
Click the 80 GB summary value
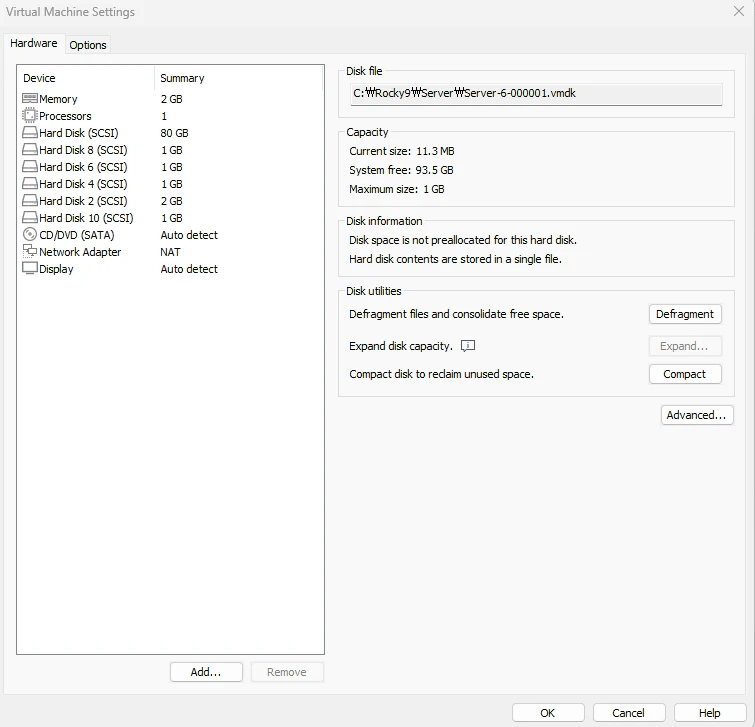174,133
